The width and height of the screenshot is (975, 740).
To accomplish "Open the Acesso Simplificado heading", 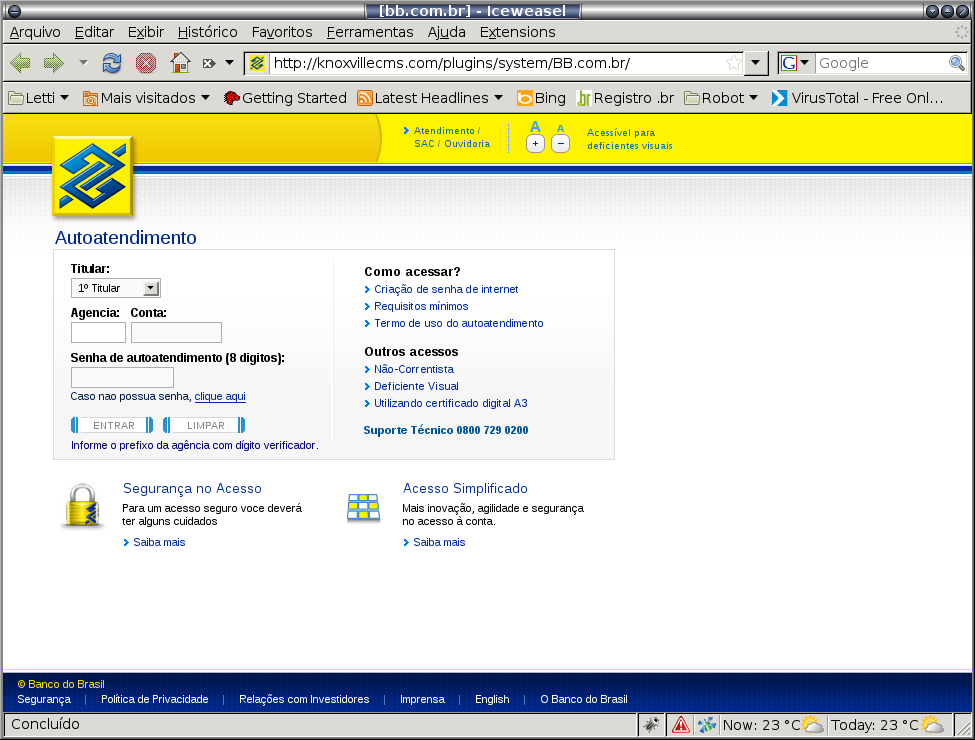I will point(465,489).
